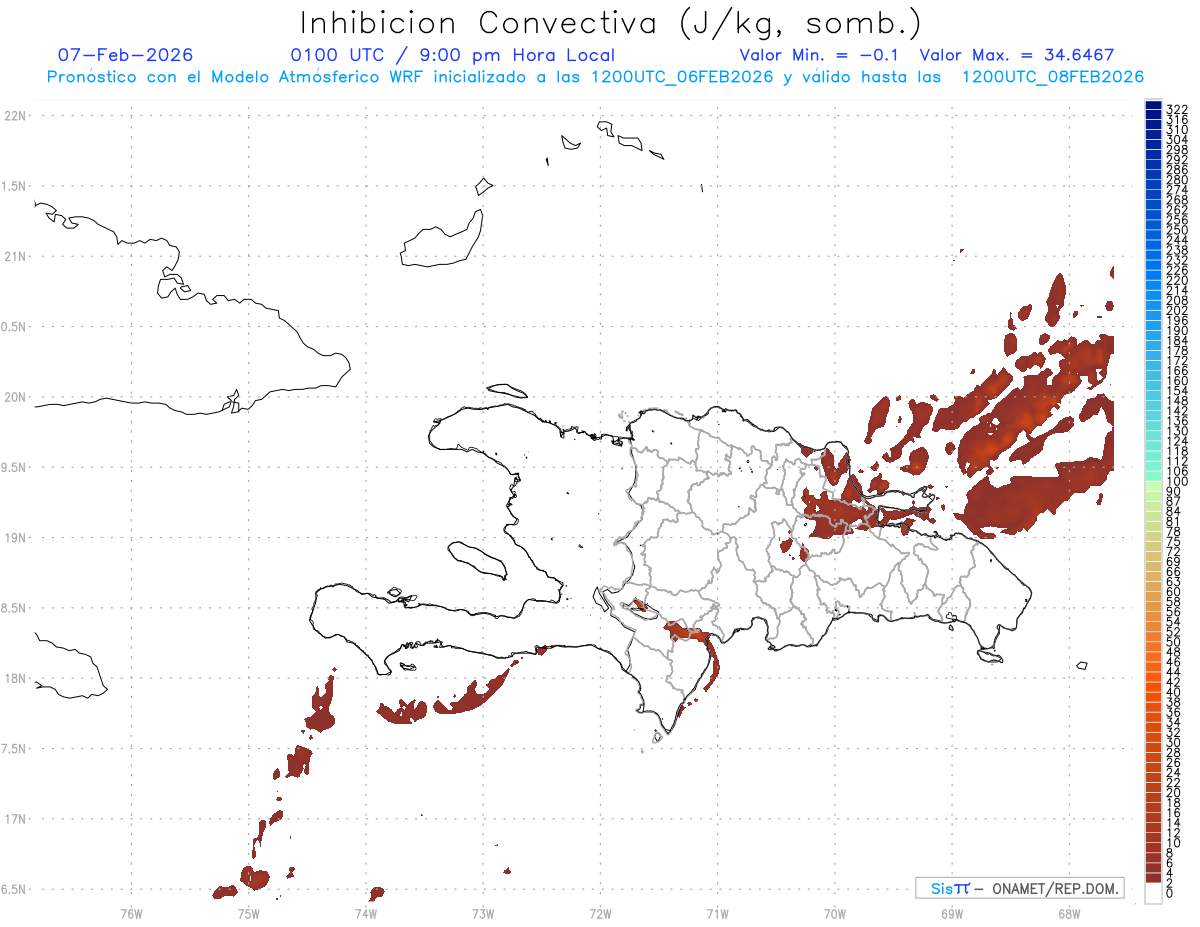Click latitude label "22N"
The height and width of the screenshot is (927, 1200).
(x=15, y=116)
